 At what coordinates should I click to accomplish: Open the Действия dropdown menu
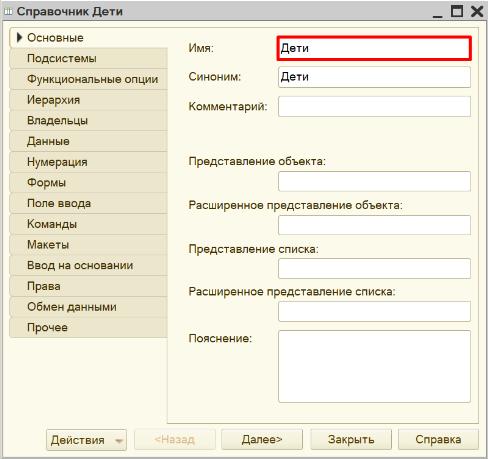[x=86, y=440]
